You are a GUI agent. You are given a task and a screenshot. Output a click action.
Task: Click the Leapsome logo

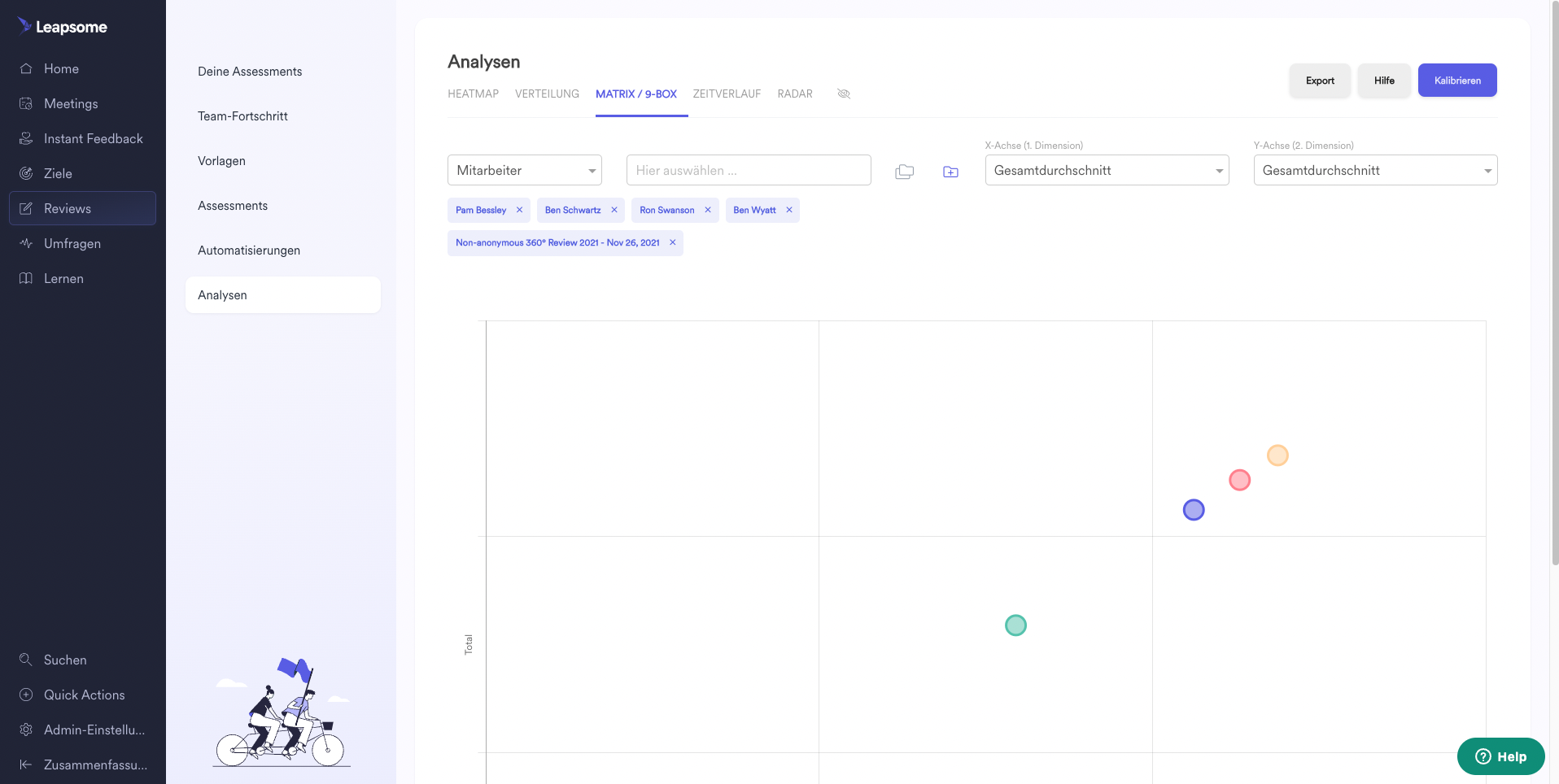(x=63, y=27)
